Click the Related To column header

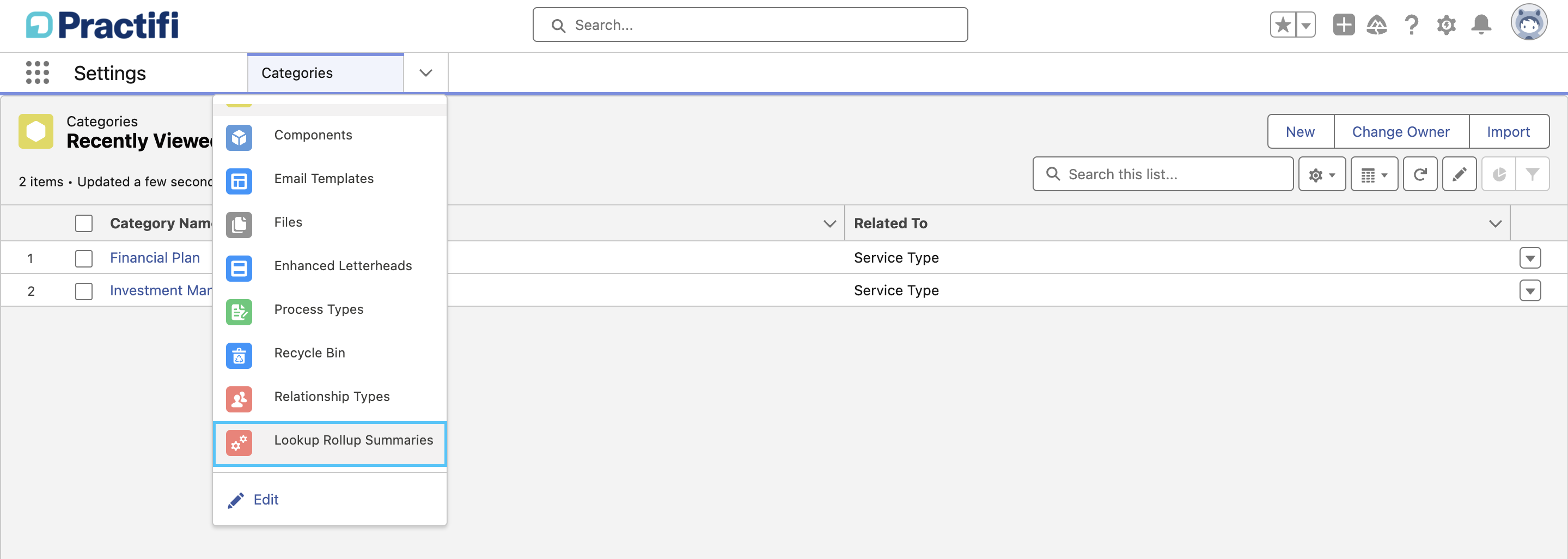coord(890,223)
